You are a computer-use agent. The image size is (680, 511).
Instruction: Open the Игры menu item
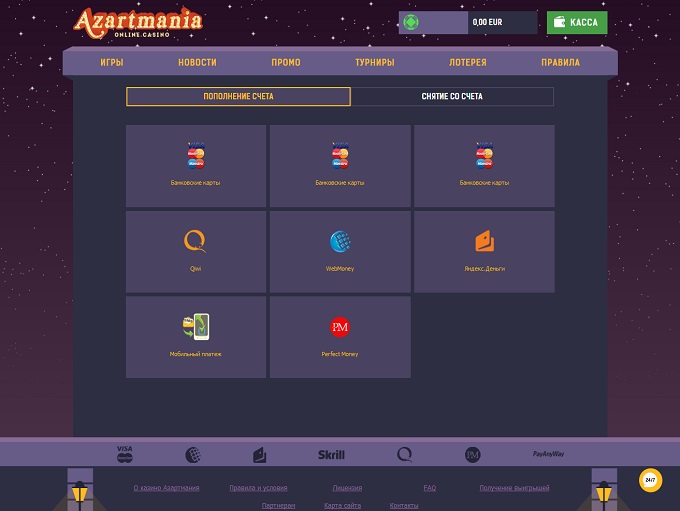coord(112,62)
